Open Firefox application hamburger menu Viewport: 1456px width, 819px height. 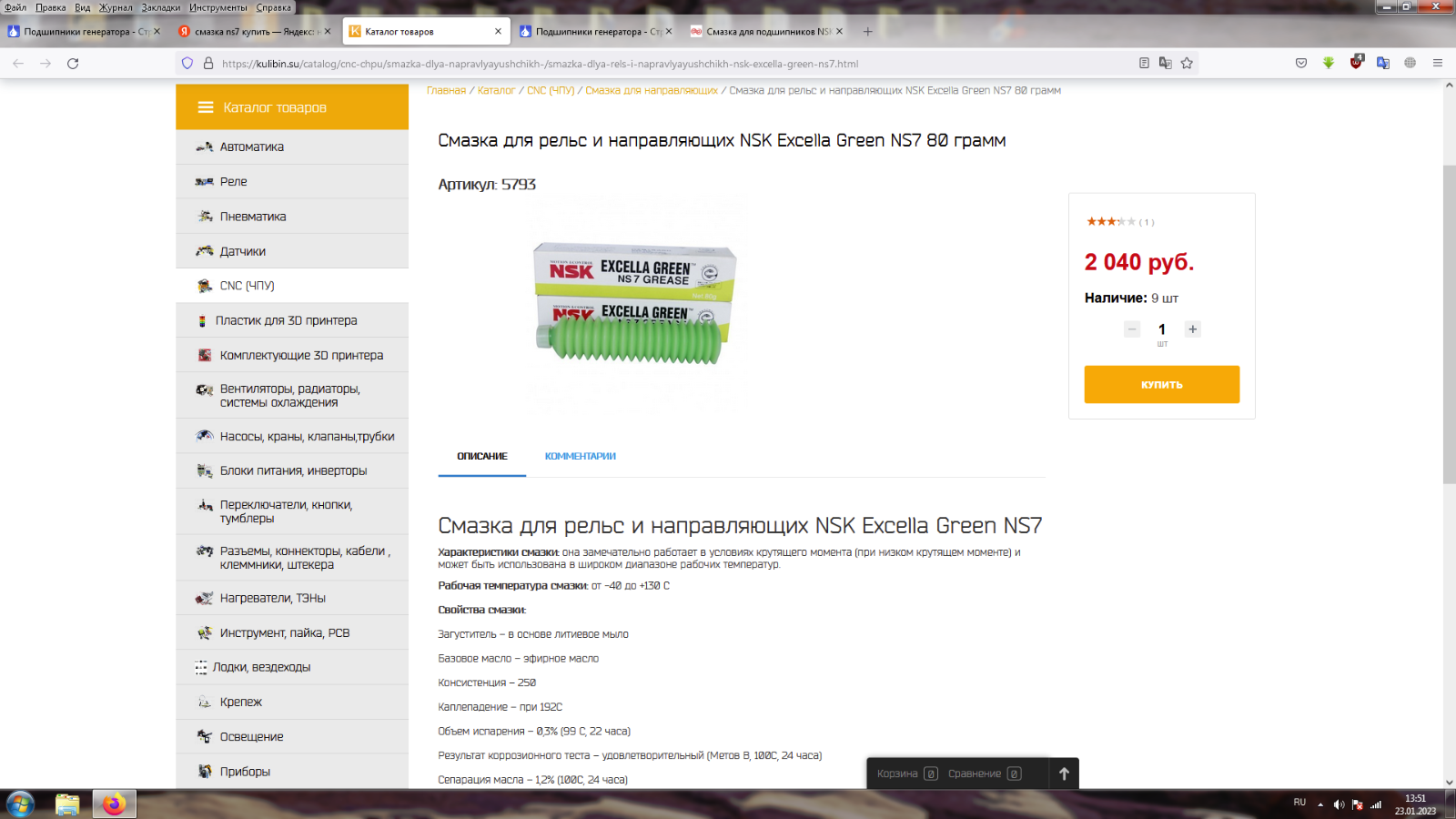tap(1438, 64)
